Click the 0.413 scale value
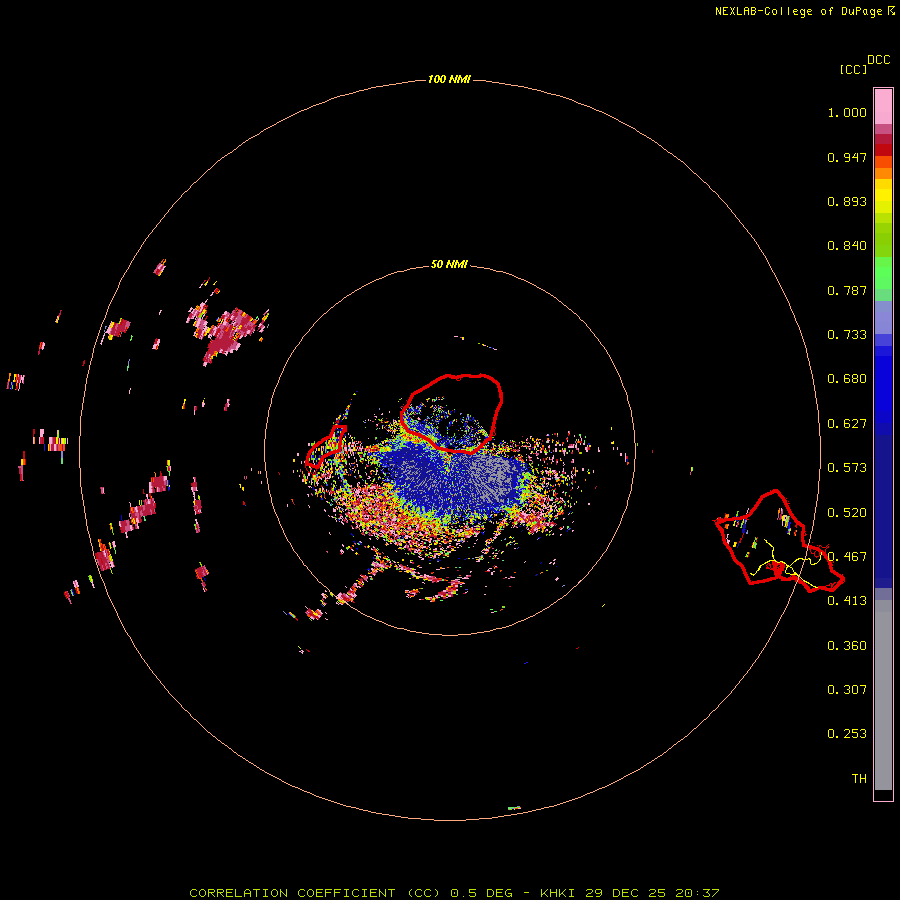Screen dimensions: 900x900 847,601
